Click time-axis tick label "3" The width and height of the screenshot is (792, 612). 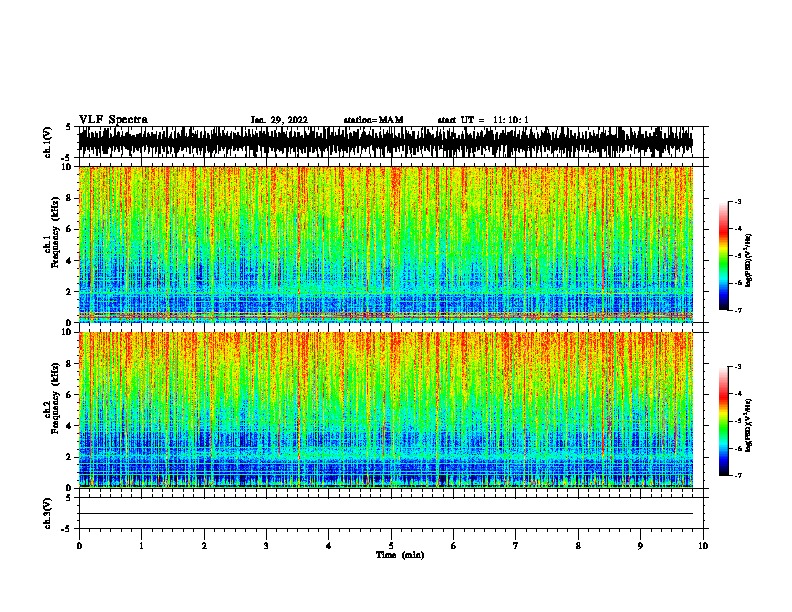(266, 546)
